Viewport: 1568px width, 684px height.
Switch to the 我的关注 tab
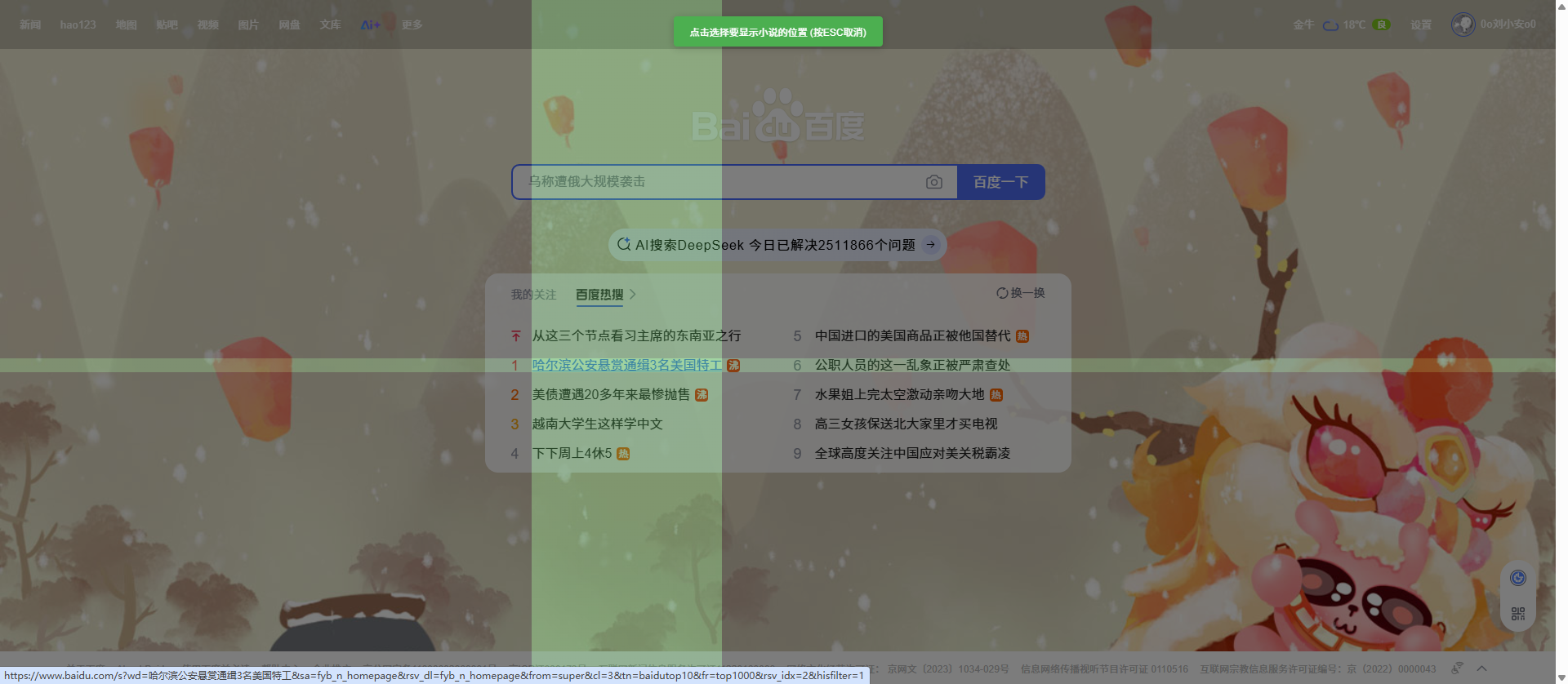[533, 295]
